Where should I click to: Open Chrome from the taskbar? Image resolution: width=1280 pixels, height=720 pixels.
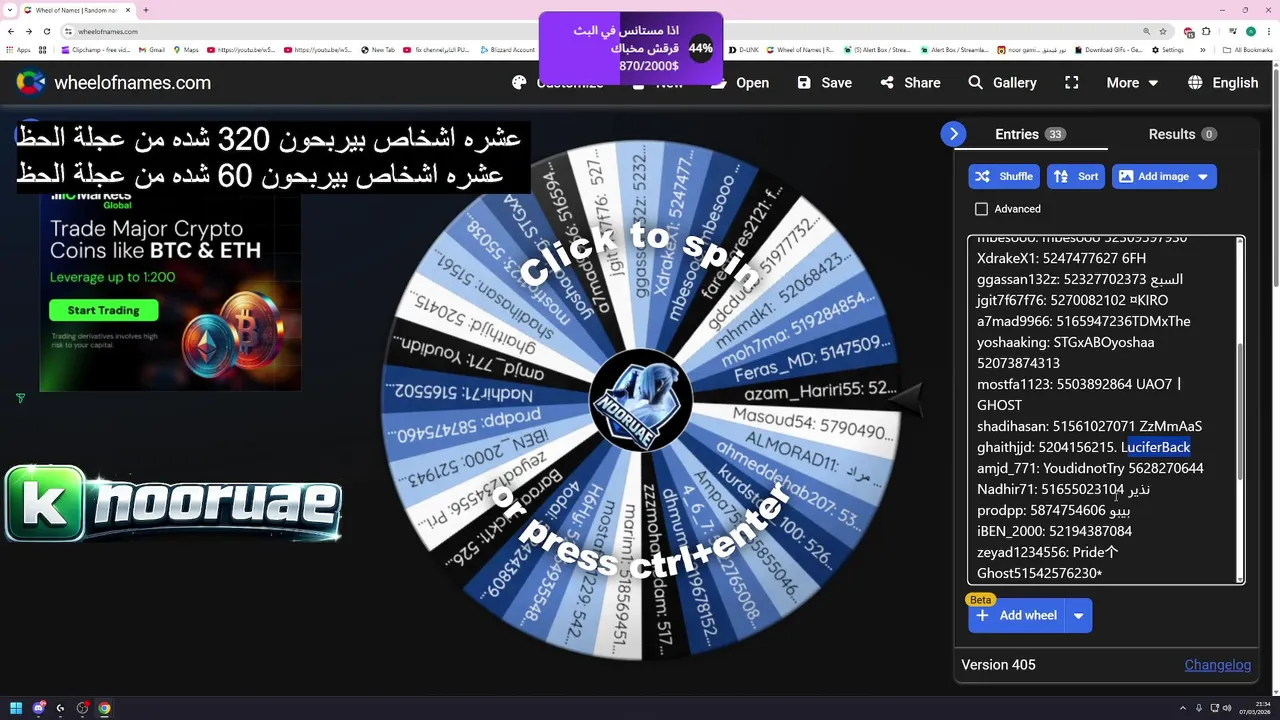(104, 708)
